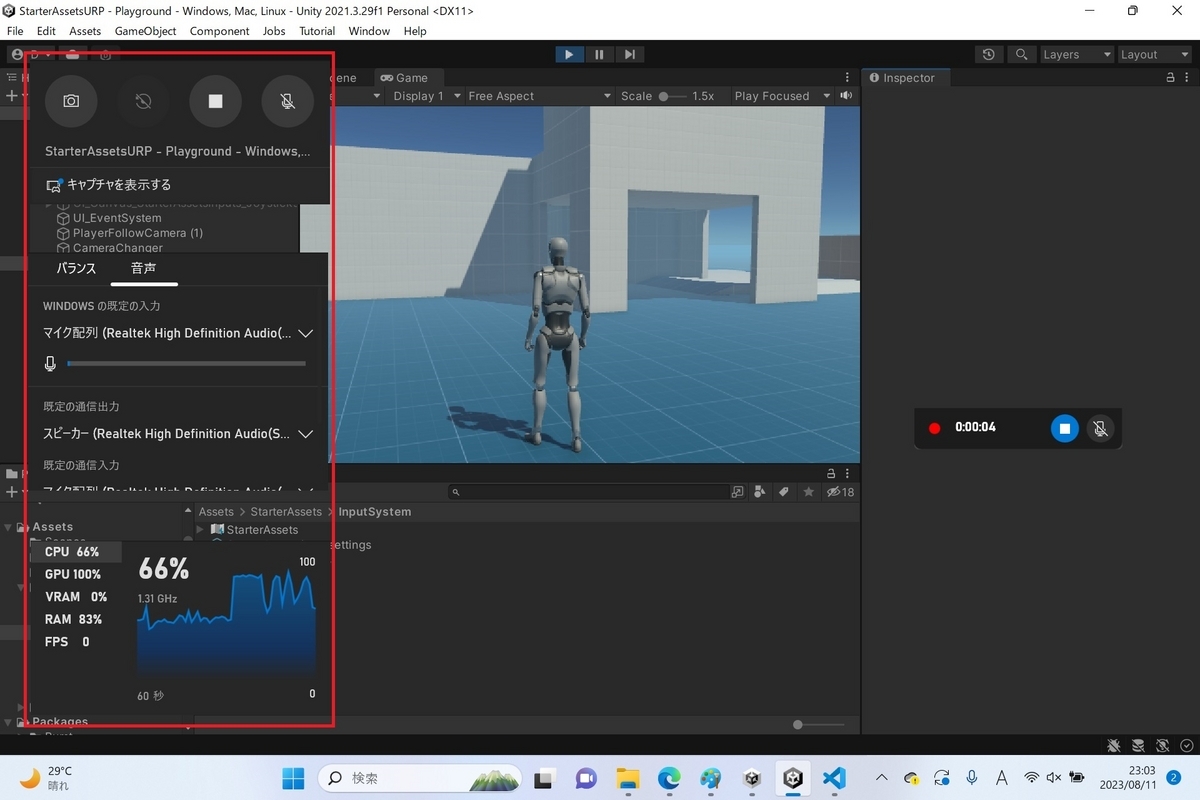Open the Unity global search
1200x800 pixels.
coord(1021,55)
